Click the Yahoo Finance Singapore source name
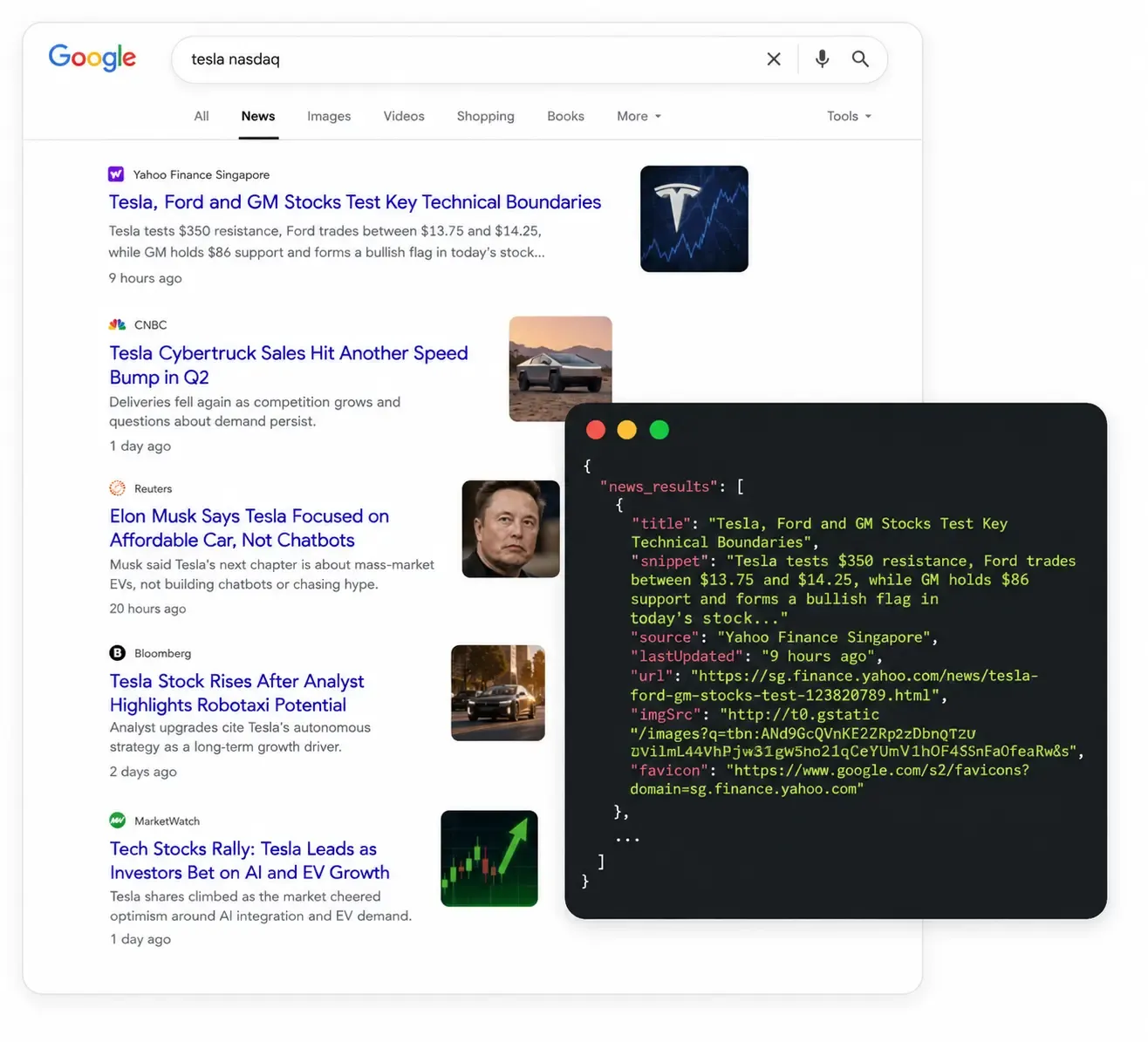Viewport: 1148px width, 1042px height. tap(202, 174)
